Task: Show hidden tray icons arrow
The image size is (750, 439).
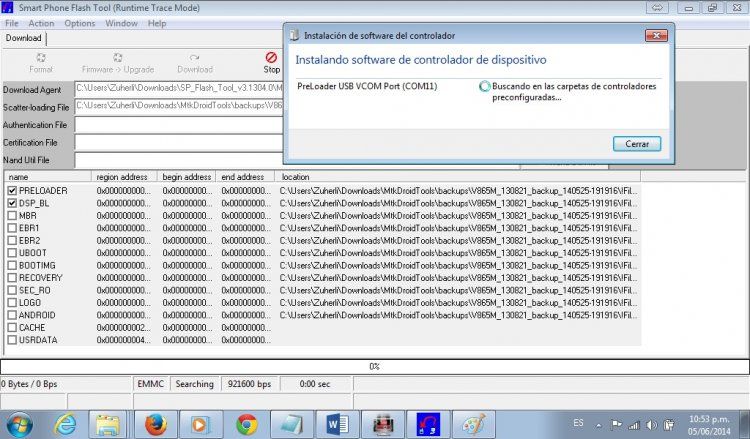Action: tap(598, 425)
